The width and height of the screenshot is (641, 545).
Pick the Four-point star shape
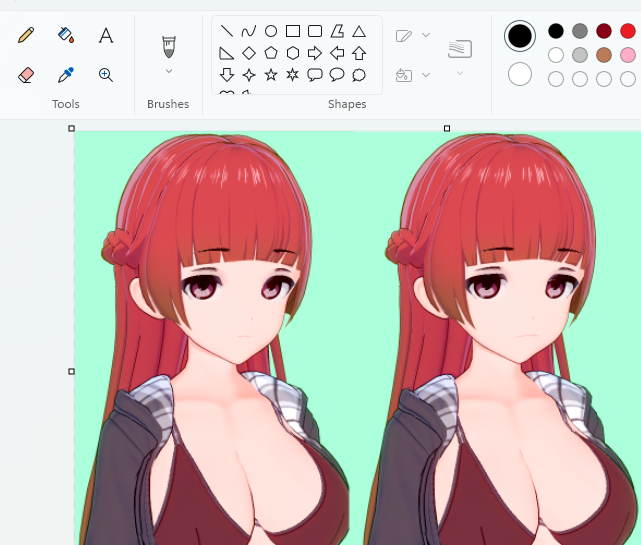click(249, 75)
